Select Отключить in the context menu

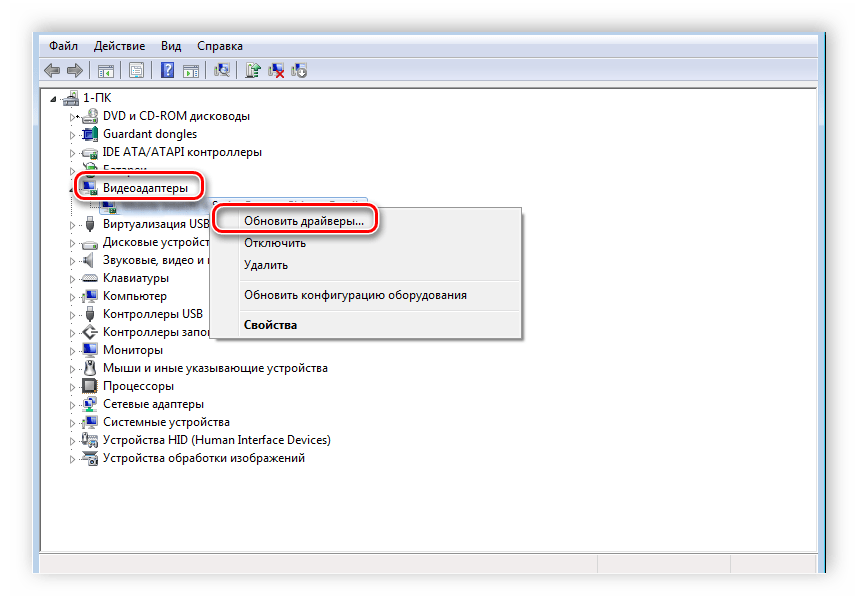tap(275, 243)
